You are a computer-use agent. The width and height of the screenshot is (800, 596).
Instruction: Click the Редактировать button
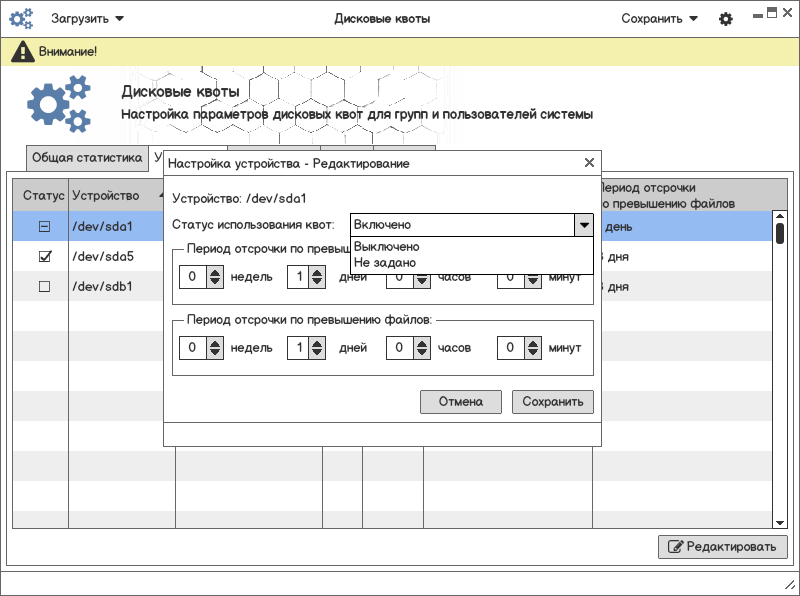tap(723, 547)
